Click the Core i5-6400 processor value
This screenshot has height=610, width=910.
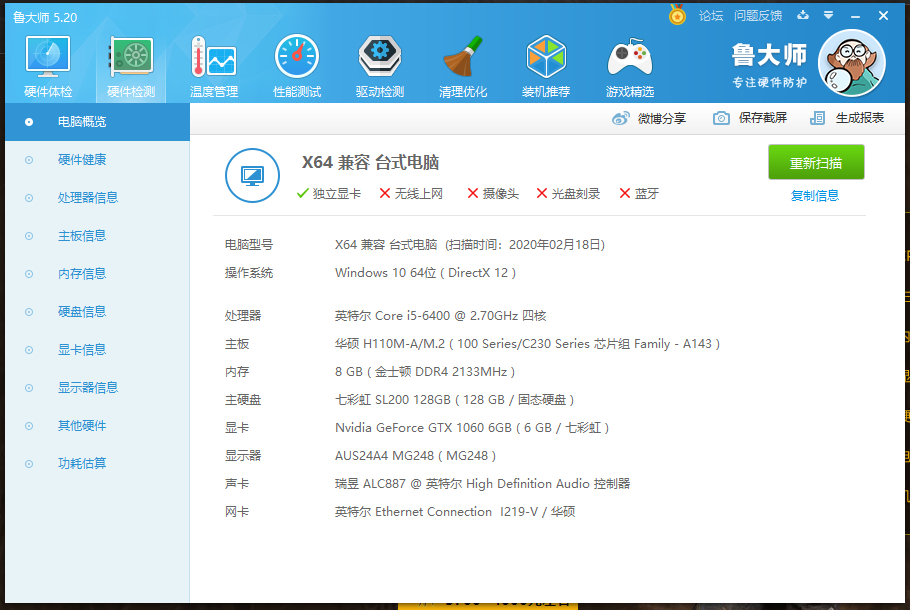coord(440,316)
